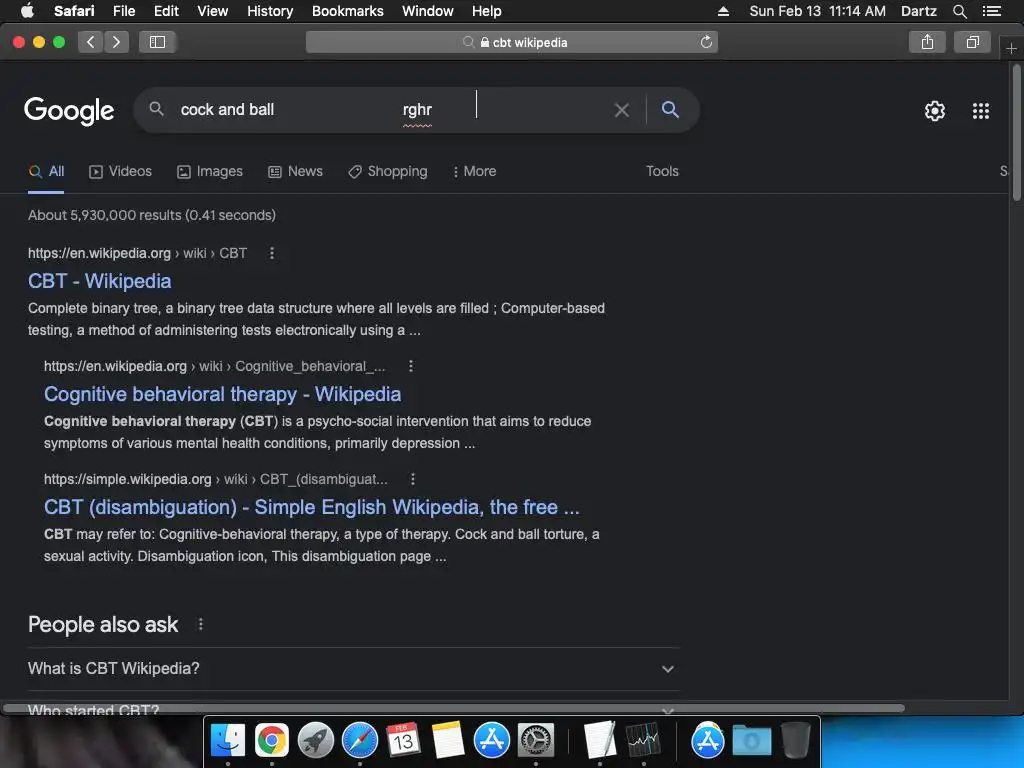Open Notification Center in menu bar
This screenshot has height=768, width=1024.
991,11
